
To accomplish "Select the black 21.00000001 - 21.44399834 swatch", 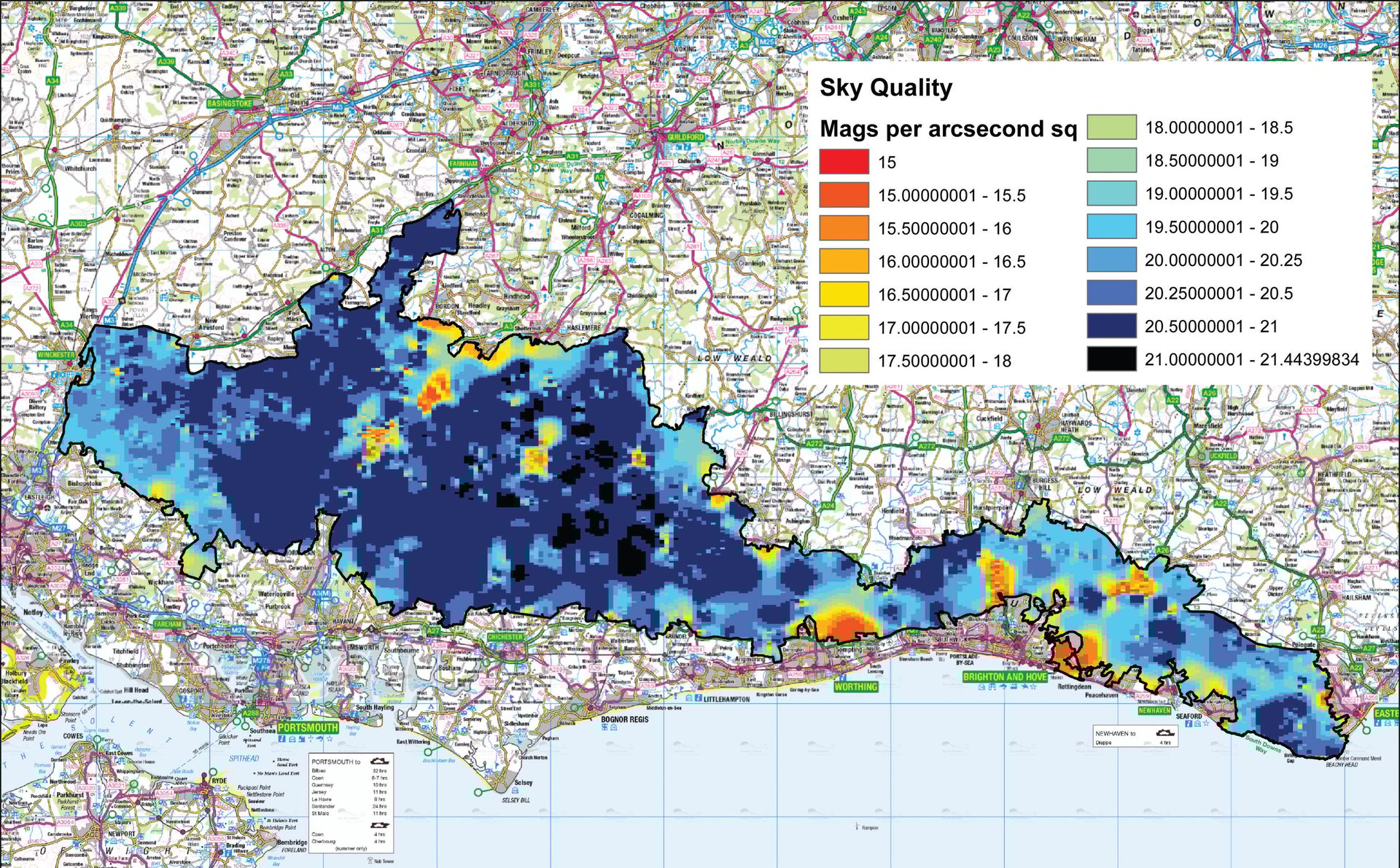I will 1111,358.
